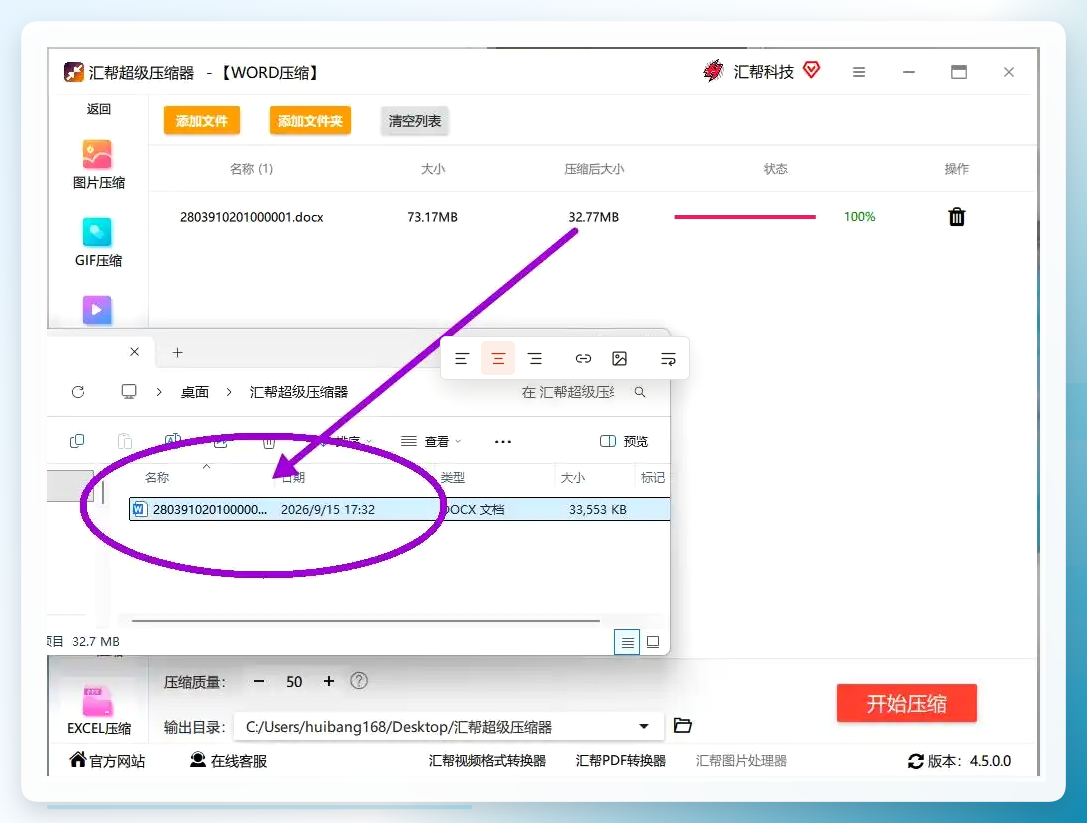
Task: Switch Explorer to large icons view
Action: pyautogui.click(x=652, y=642)
